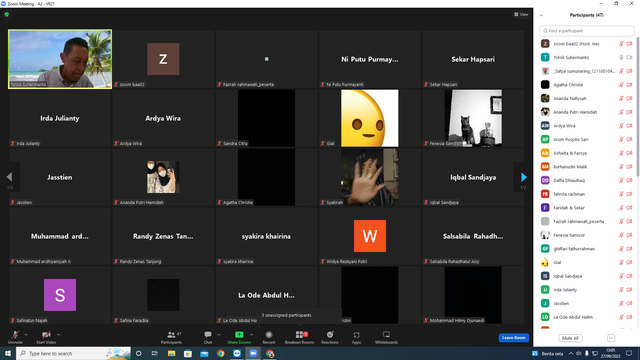640x360 pixels.
Task: Click the Leave Room button
Action: 513,338
